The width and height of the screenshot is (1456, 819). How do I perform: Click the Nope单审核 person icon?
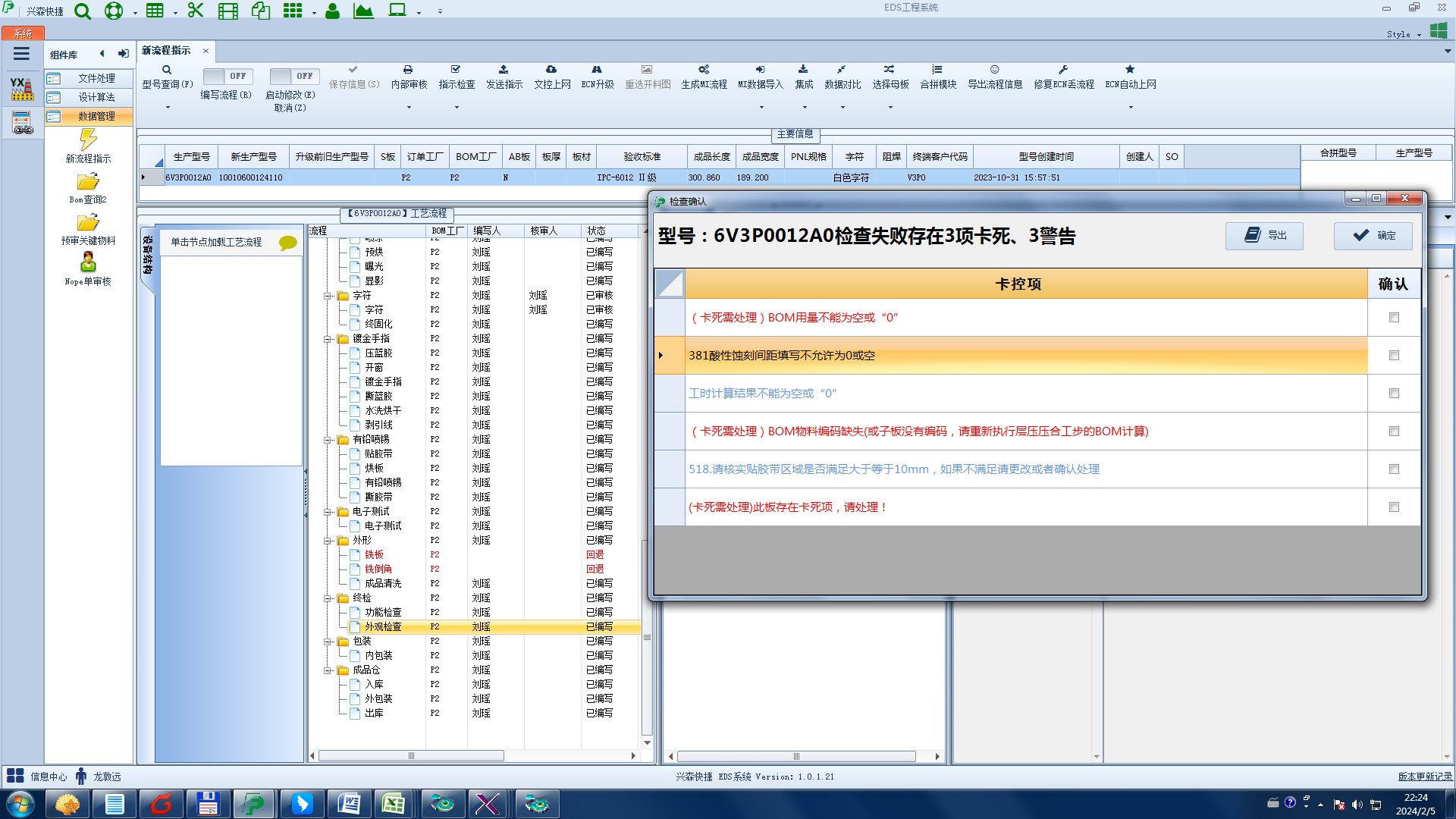[x=88, y=262]
